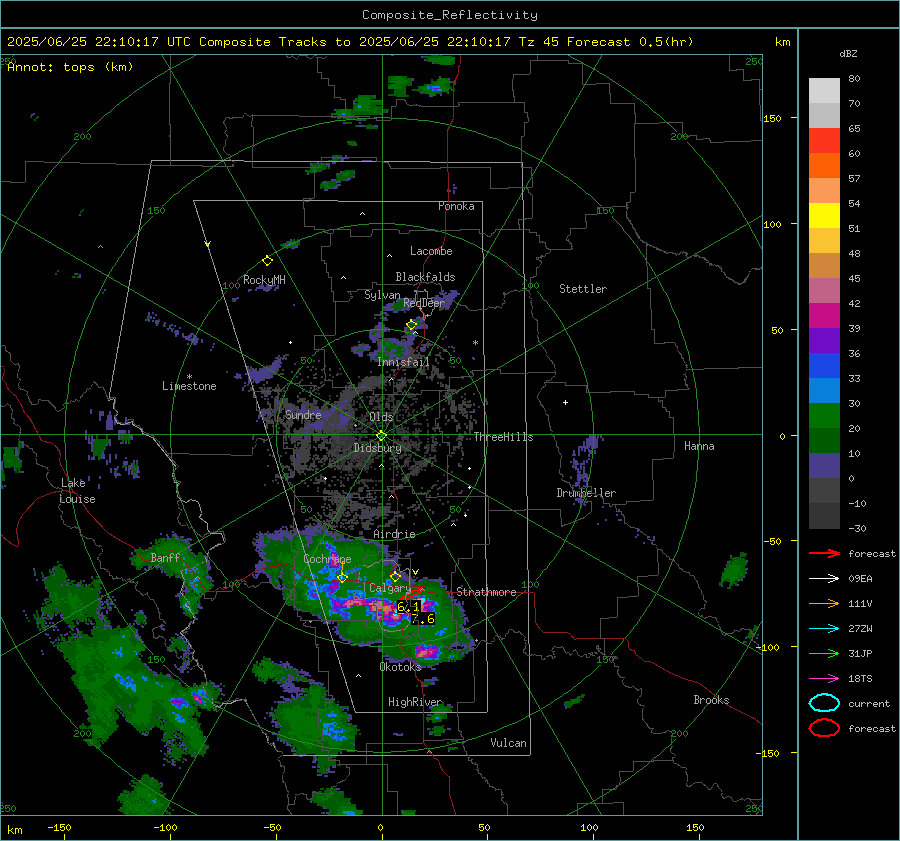
Task: Pick the blue 36–33 dBZ swatch
Action: 824,366
